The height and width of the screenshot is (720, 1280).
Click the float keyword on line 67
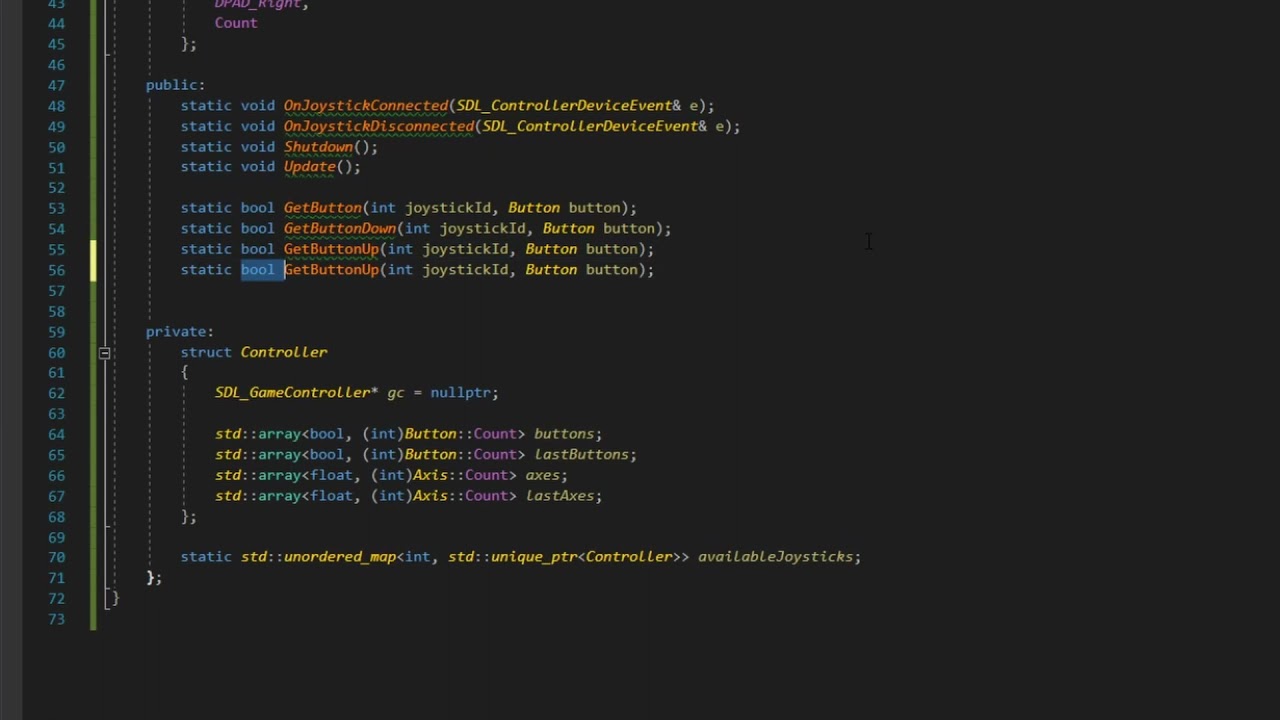coord(331,496)
